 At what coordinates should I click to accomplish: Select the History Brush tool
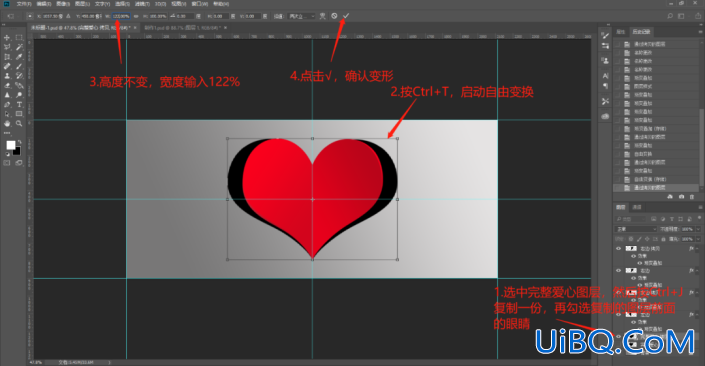tap(19, 76)
